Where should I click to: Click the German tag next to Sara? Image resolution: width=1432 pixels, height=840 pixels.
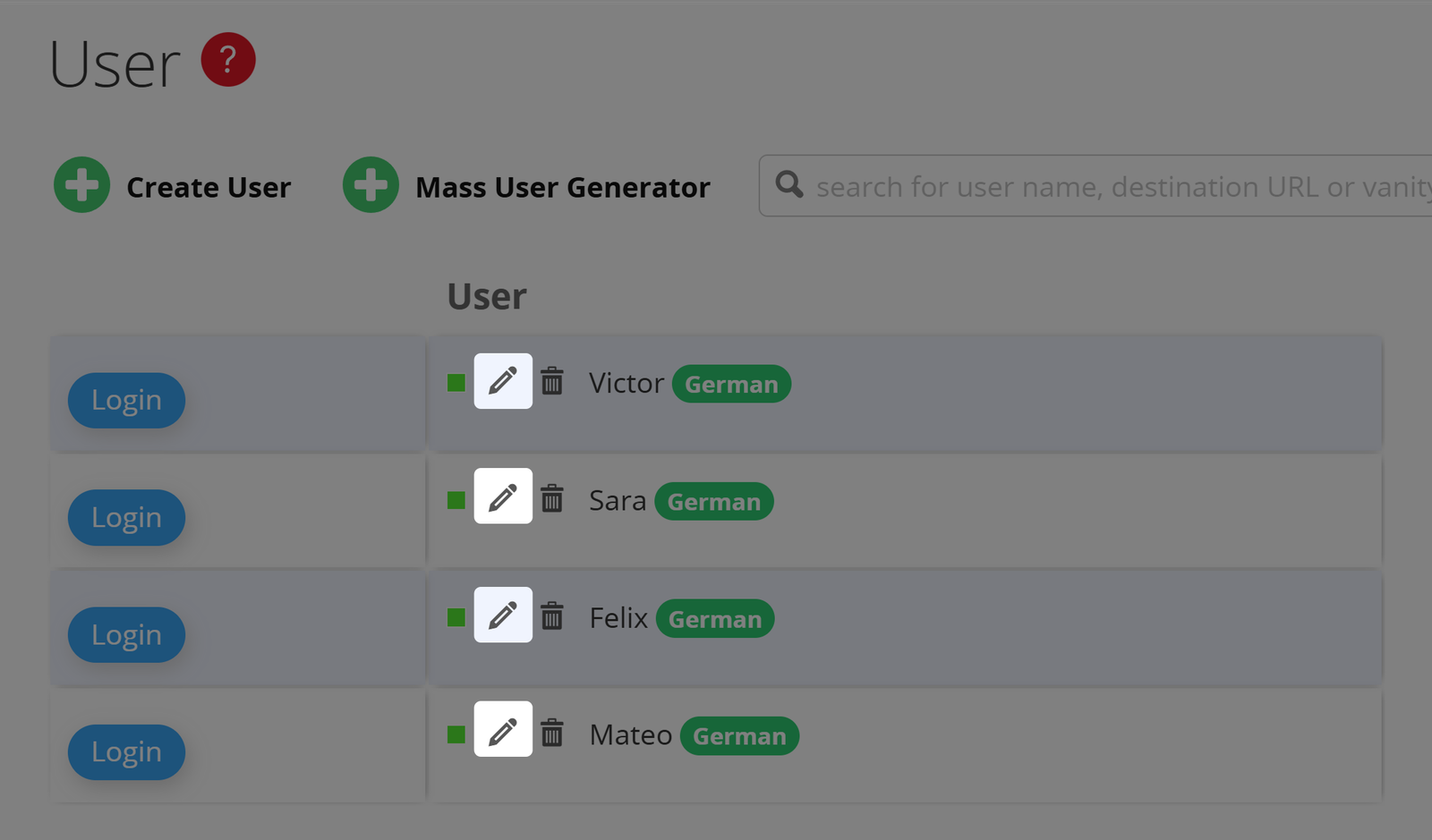[713, 502]
